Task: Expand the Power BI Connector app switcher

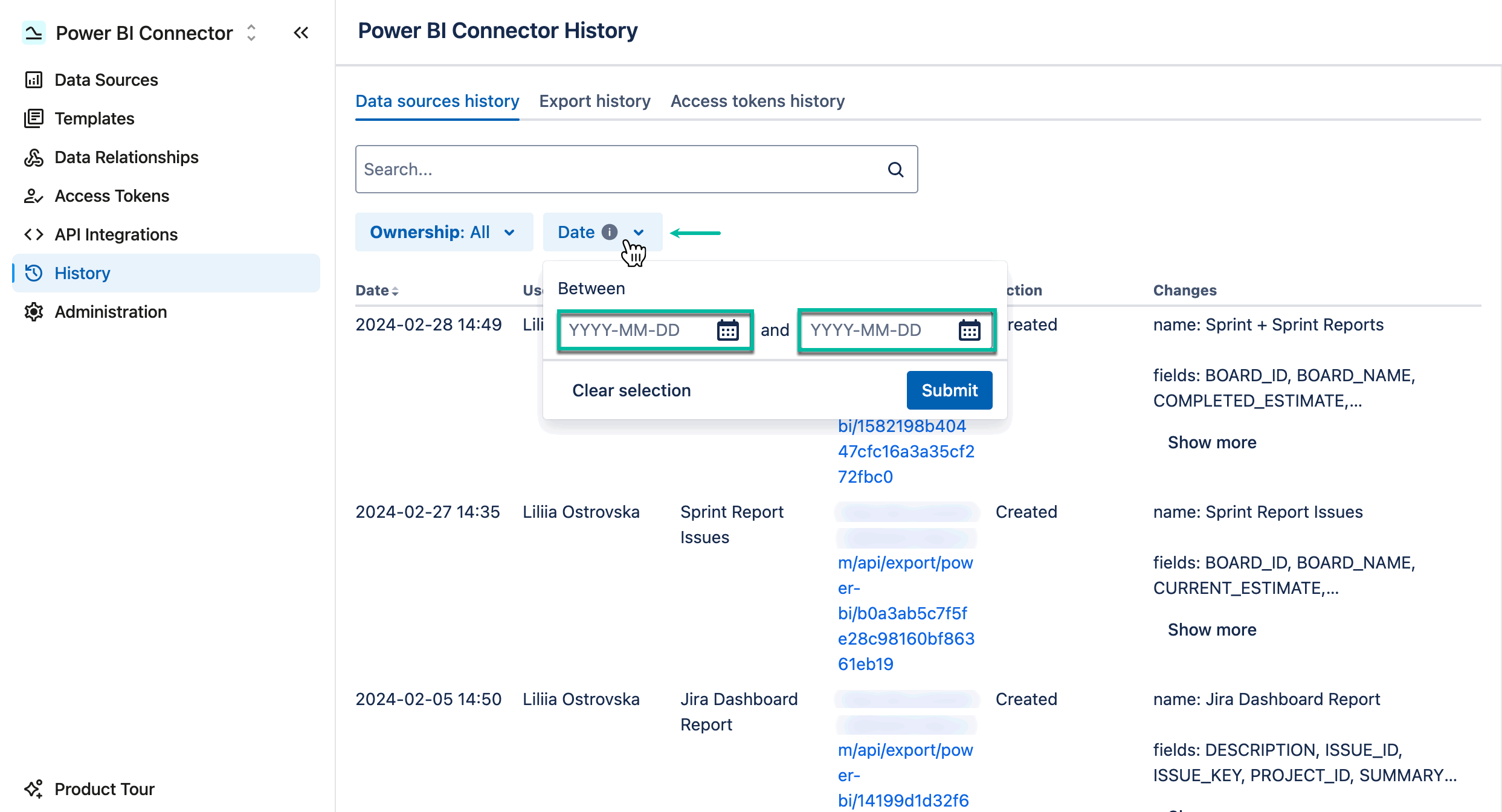Action: [x=250, y=33]
